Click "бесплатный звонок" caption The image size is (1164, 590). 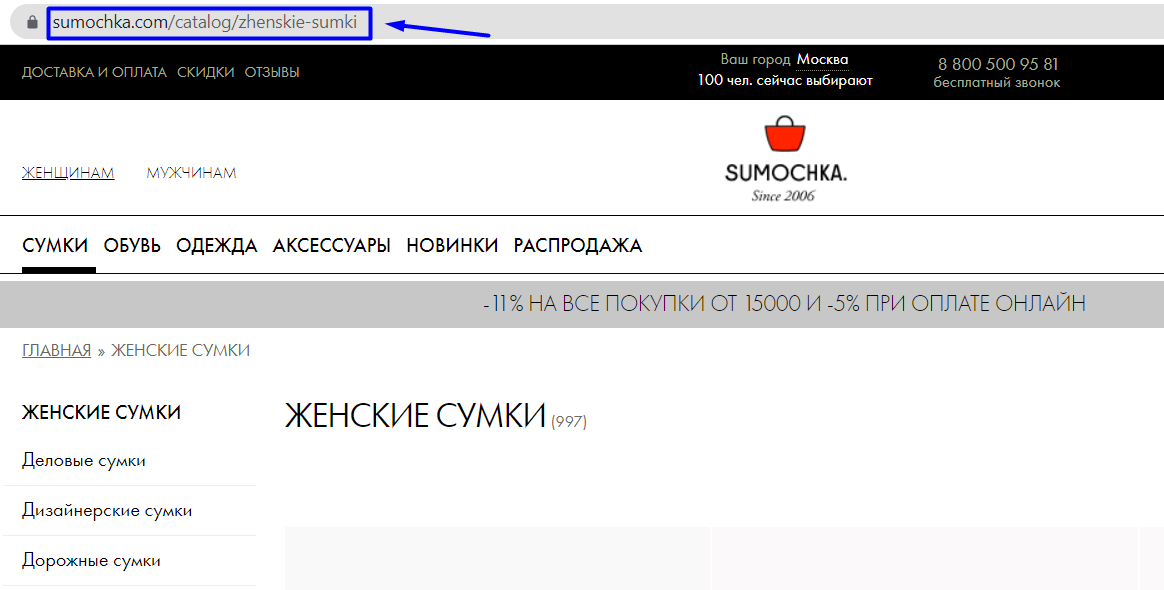pos(997,83)
